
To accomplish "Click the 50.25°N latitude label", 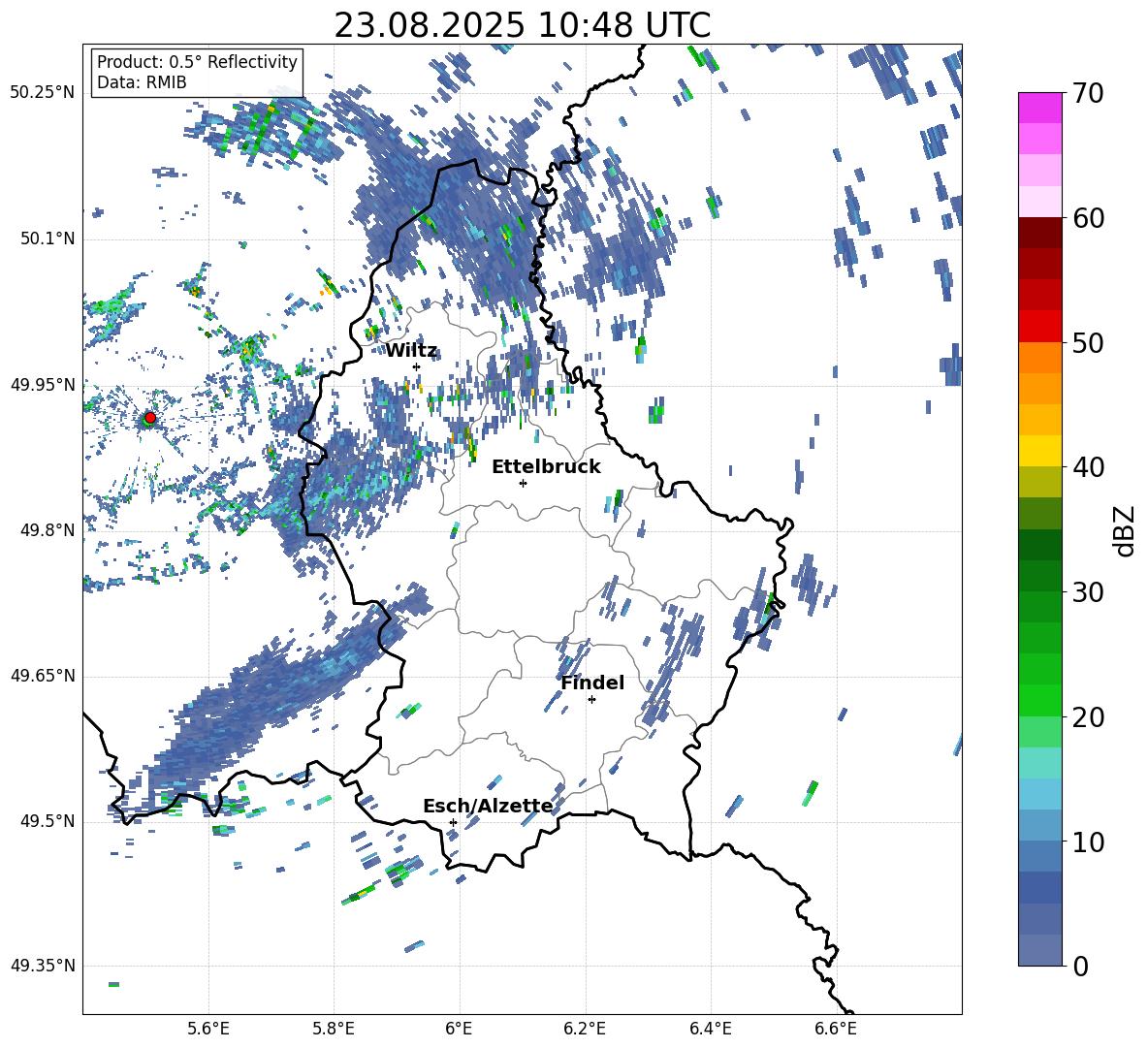I will coord(43,93).
